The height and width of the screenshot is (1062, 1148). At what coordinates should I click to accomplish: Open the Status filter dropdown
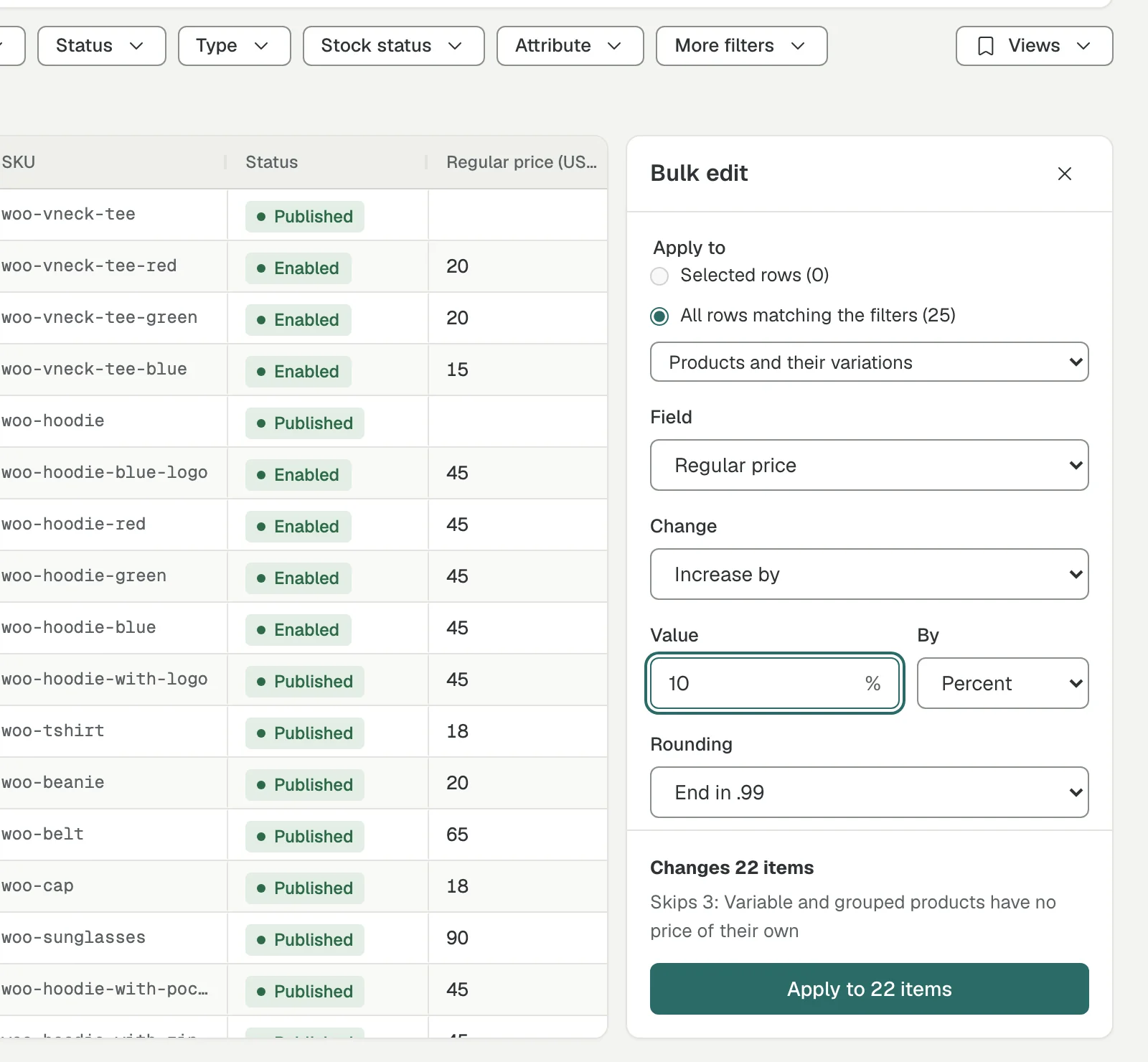[x=101, y=46]
